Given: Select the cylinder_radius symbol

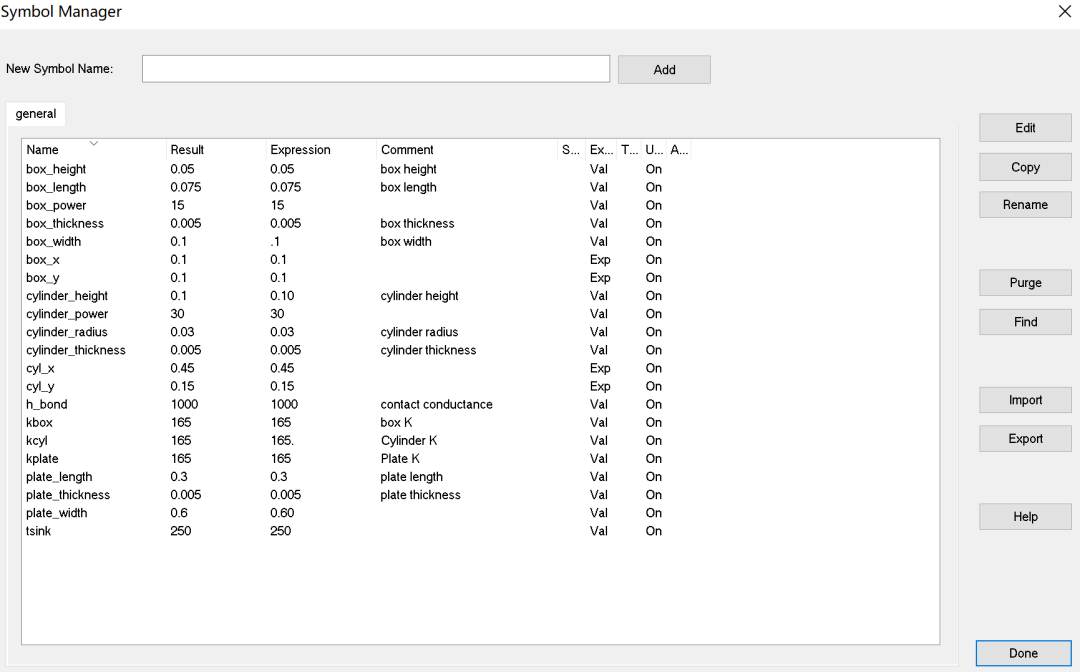Looking at the screenshot, I should point(67,332).
